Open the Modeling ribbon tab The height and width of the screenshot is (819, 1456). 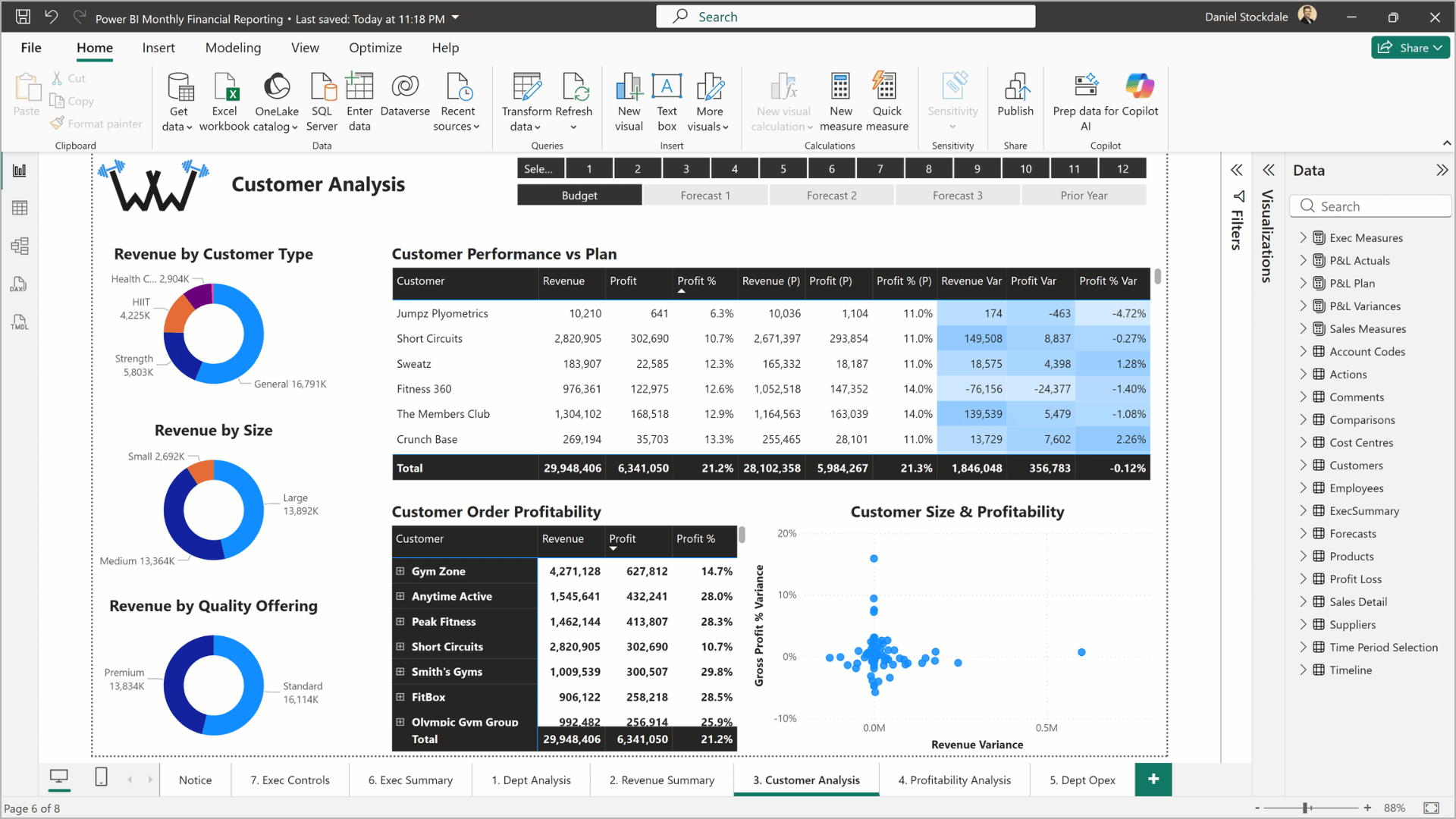(233, 48)
